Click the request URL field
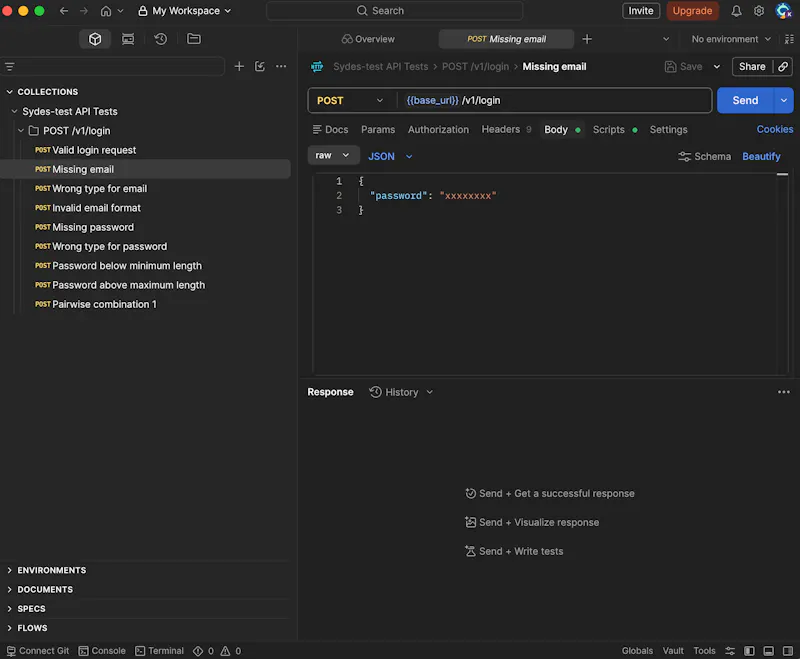This screenshot has height=659, width=800. point(555,100)
